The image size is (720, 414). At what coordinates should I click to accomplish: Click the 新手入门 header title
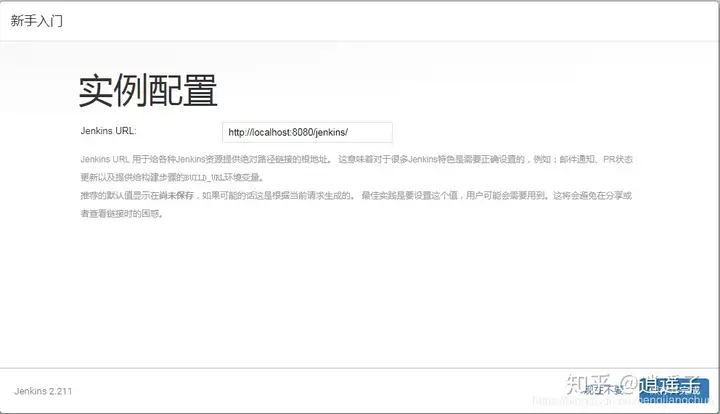click(x=37, y=21)
